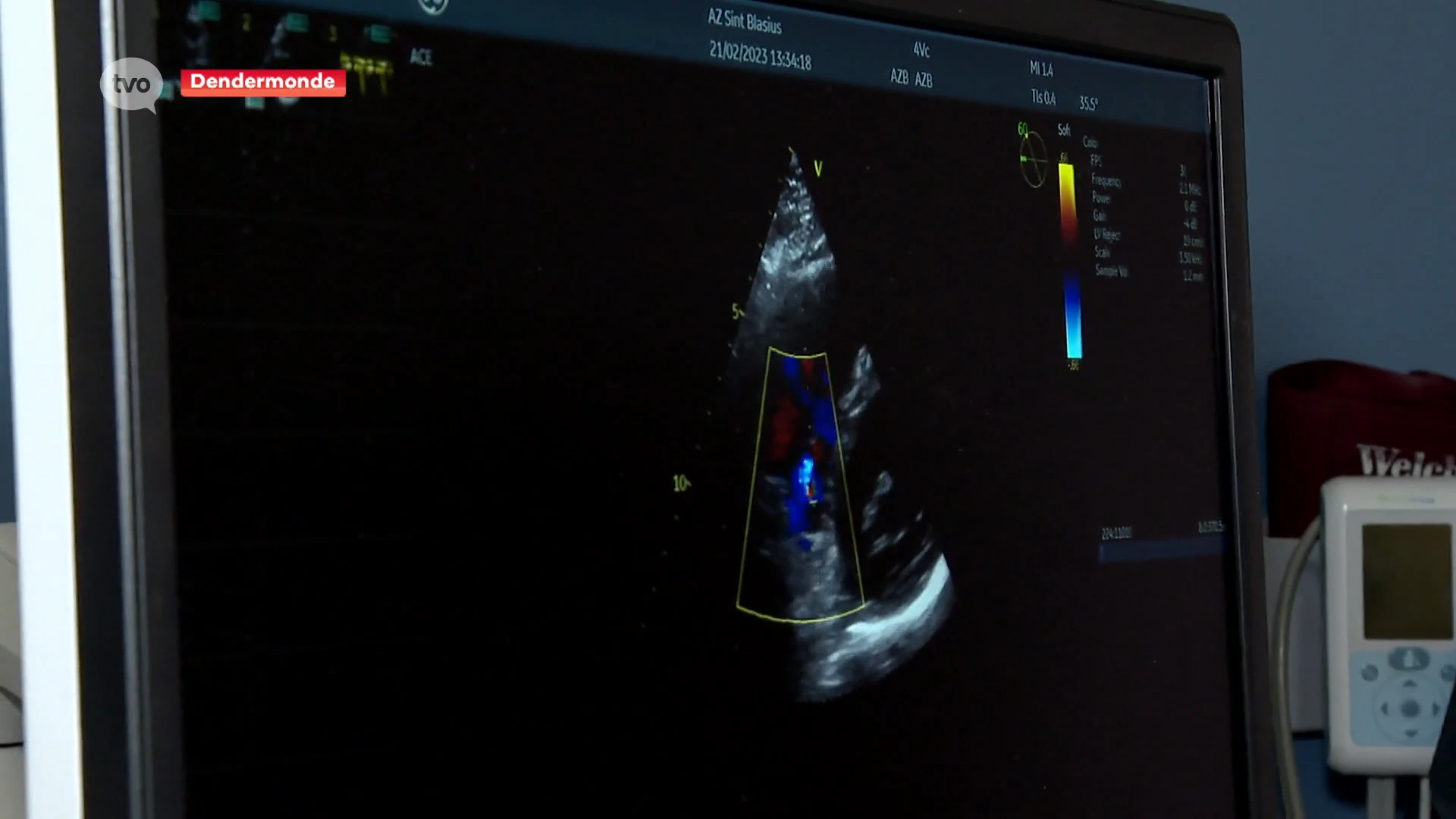This screenshot has width=1456, height=819.
Task: Select the Sample Vol parameter label
Action: [x=1111, y=271]
